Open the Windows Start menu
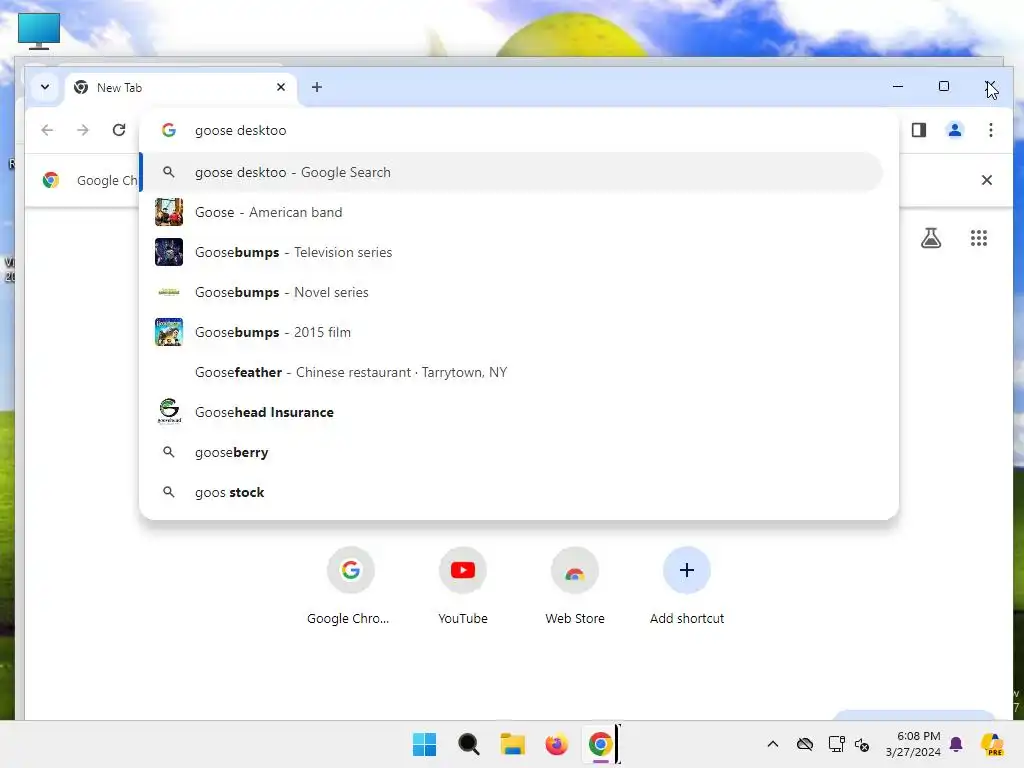 (x=424, y=744)
